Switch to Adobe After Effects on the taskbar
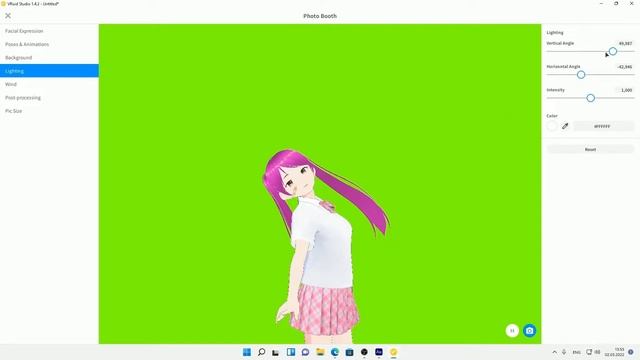Image resolution: width=640 pixels, height=360 pixels. point(379,352)
